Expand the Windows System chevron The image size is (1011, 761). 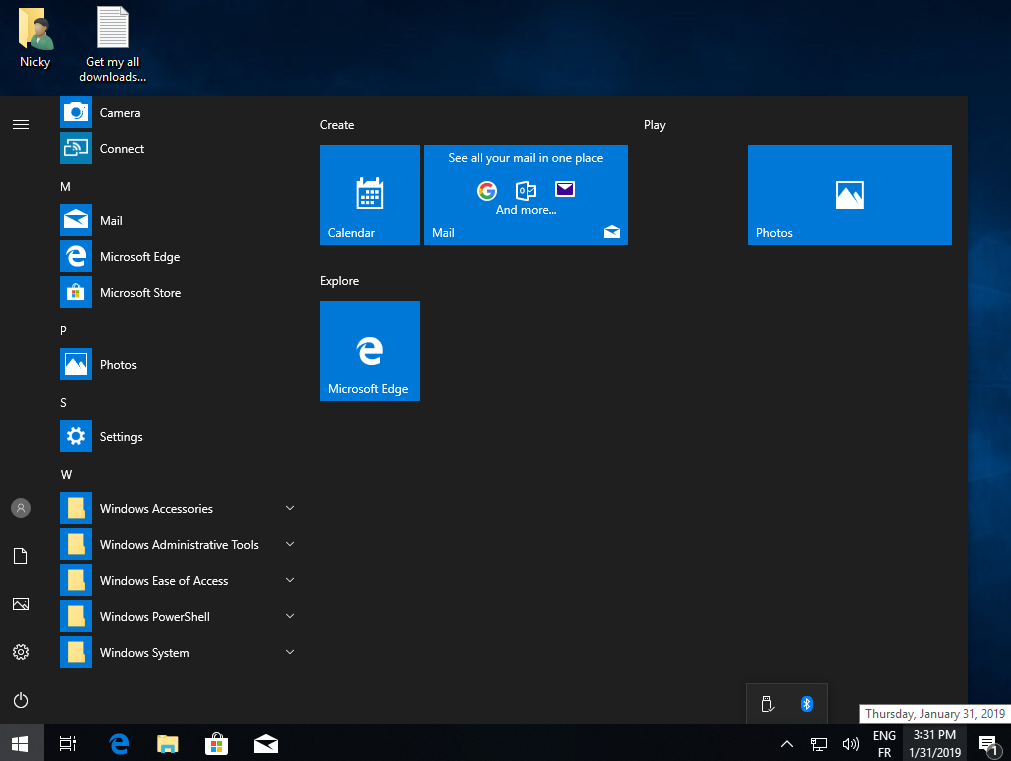point(290,653)
